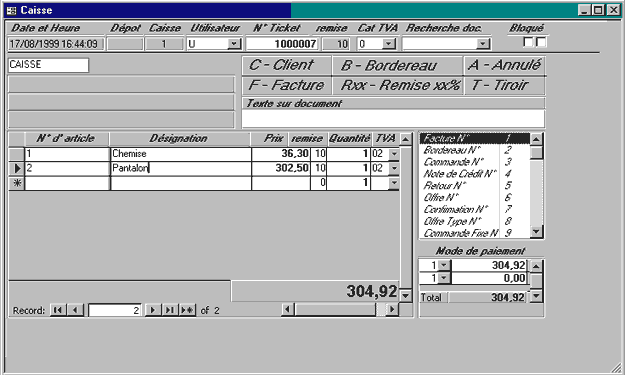Image resolution: width=625 pixels, height=375 pixels.
Task: Click the Désignation cell Pantalon
Action: pos(181,169)
